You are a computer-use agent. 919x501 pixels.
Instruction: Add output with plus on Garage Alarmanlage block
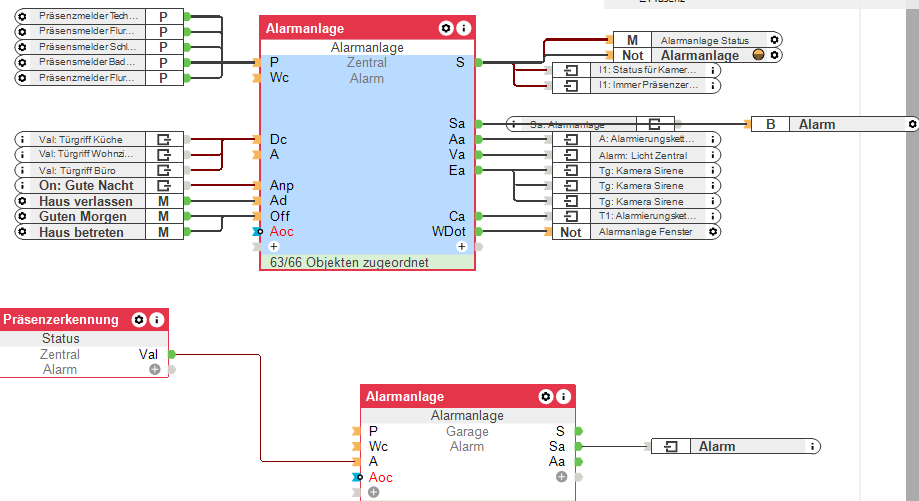[x=561, y=477]
